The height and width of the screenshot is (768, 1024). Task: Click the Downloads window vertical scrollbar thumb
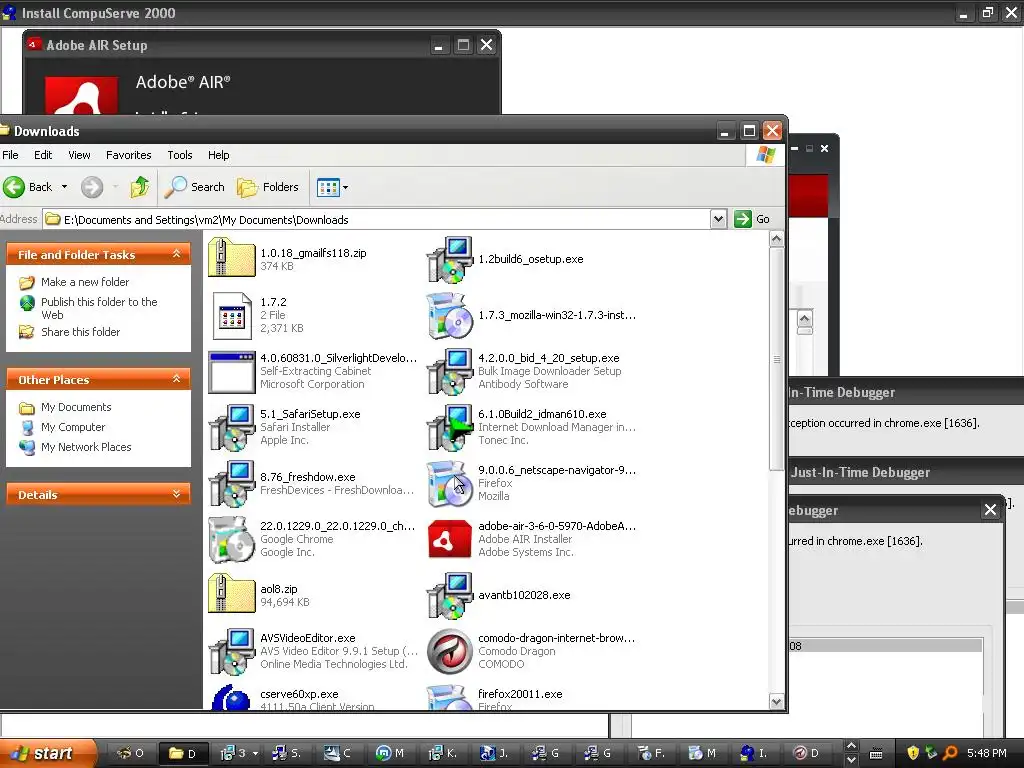click(776, 359)
